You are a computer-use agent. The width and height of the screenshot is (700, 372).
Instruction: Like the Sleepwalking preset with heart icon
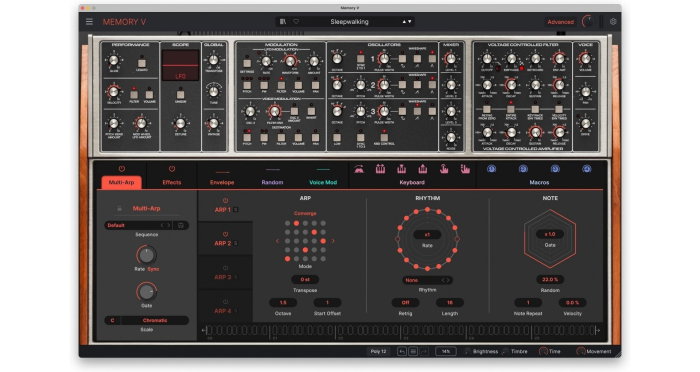pos(296,21)
